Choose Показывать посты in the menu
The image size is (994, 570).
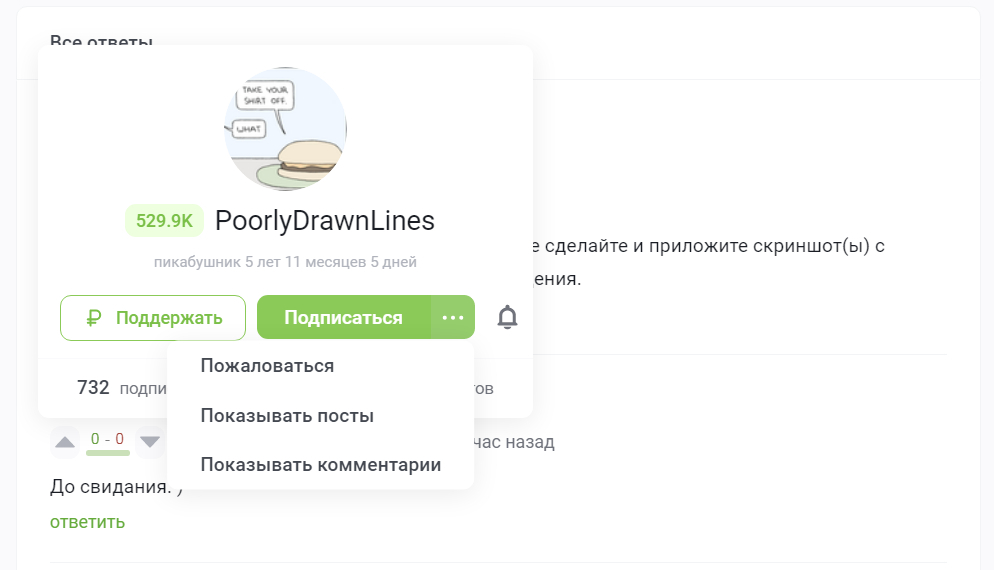click(287, 415)
